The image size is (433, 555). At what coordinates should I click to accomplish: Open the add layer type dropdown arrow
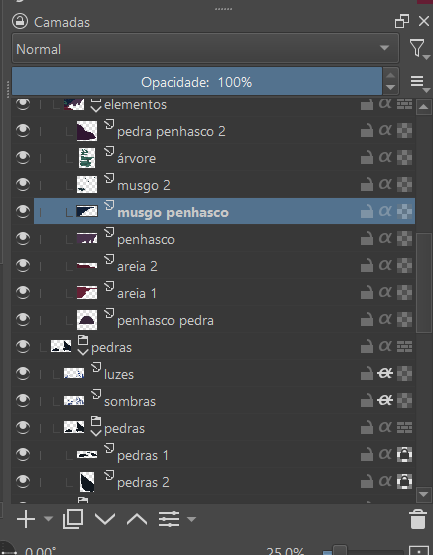coord(48,519)
